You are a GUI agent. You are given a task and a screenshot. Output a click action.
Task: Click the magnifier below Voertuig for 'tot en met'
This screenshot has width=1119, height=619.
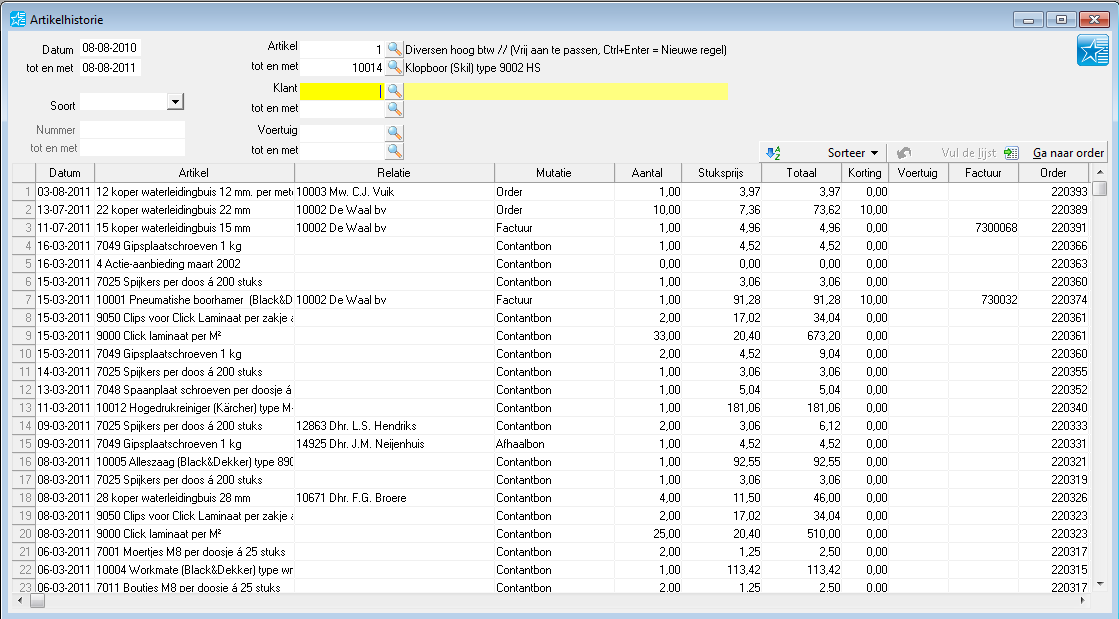point(395,151)
